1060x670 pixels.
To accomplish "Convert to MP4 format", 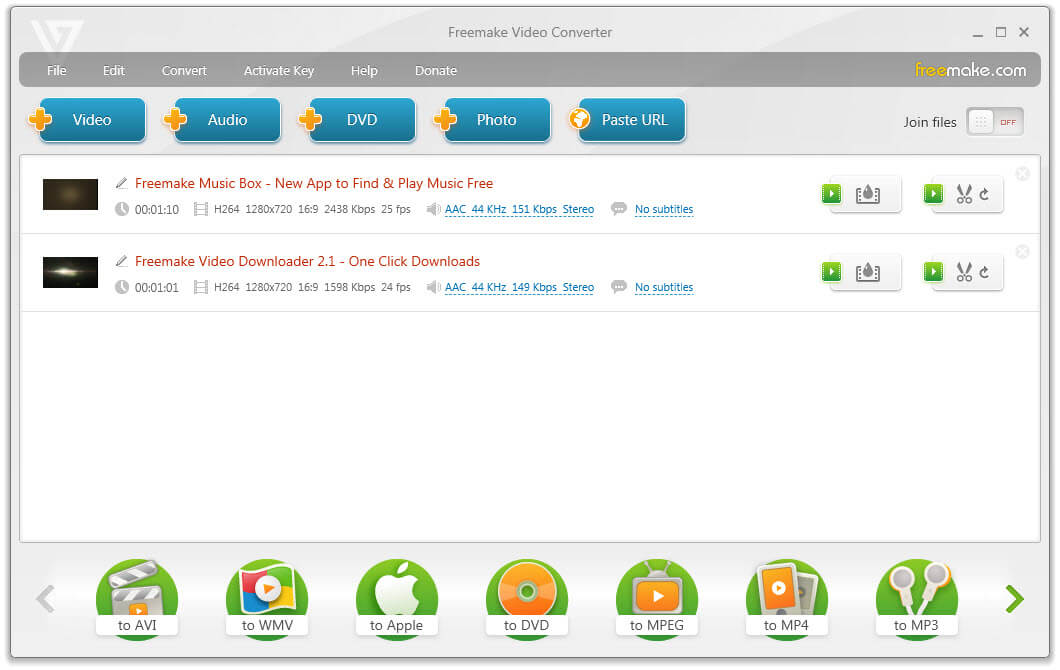I will (x=787, y=598).
